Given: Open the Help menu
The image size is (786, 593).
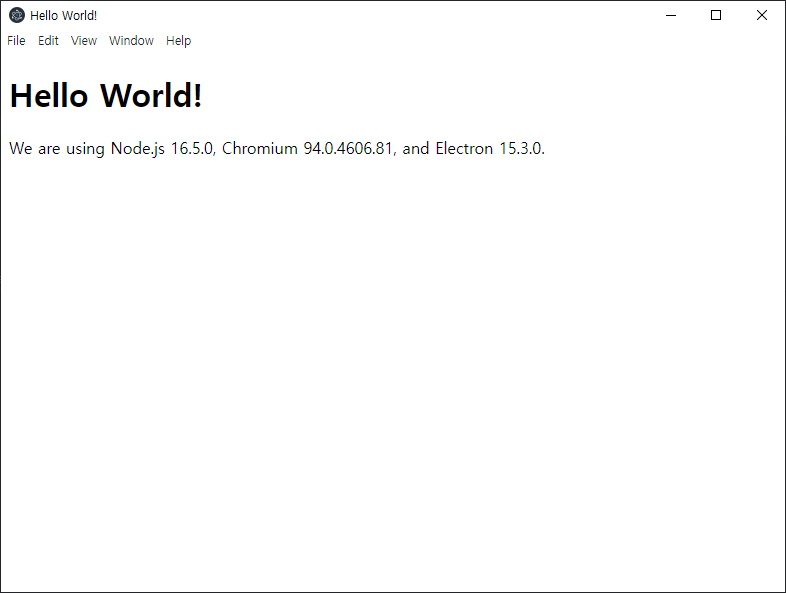Looking at the screenshot, I should click(178, 41).
